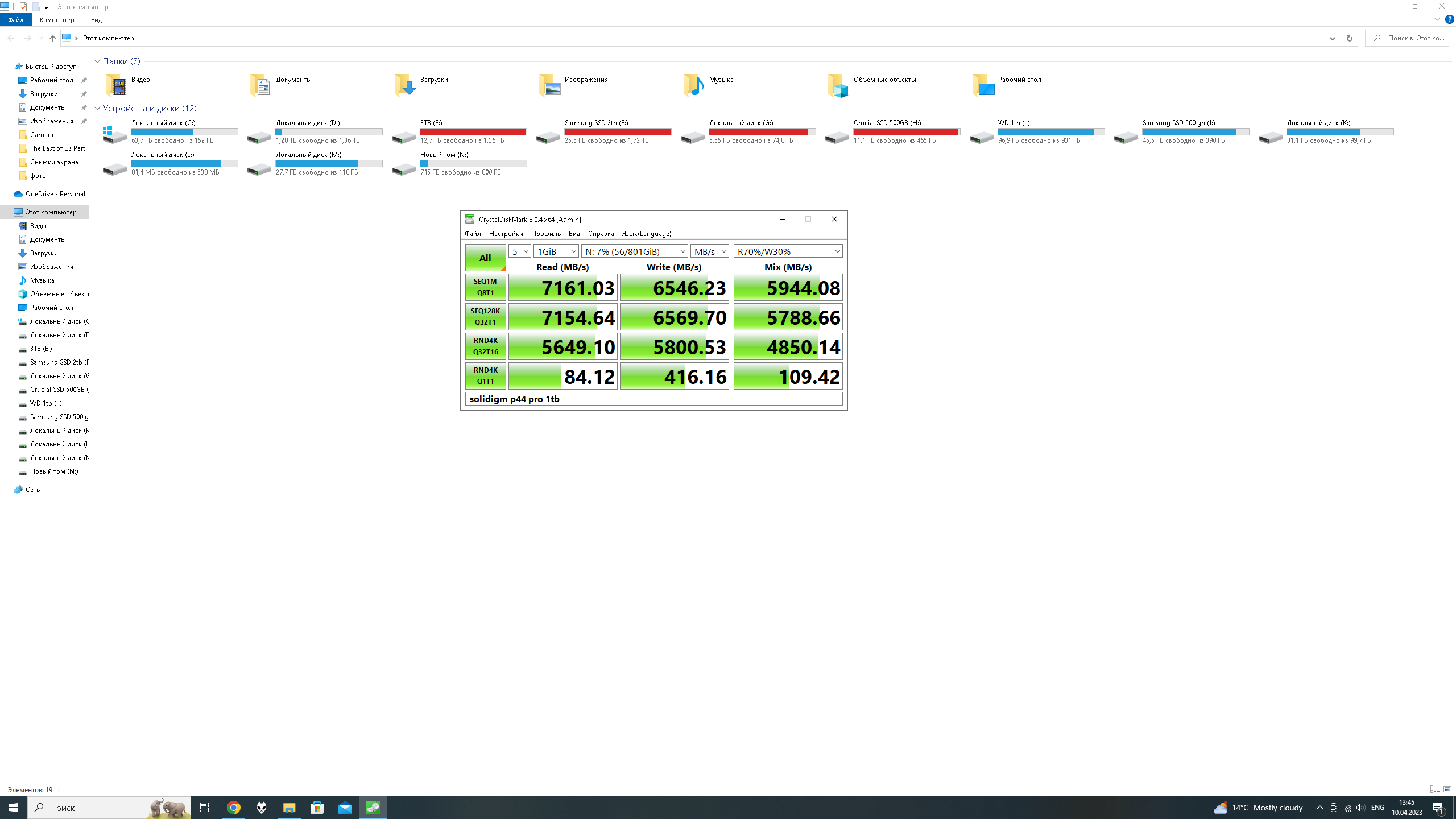
Task: Run the SEQ1M Q8T1 test button
Action: pos(485,287)
